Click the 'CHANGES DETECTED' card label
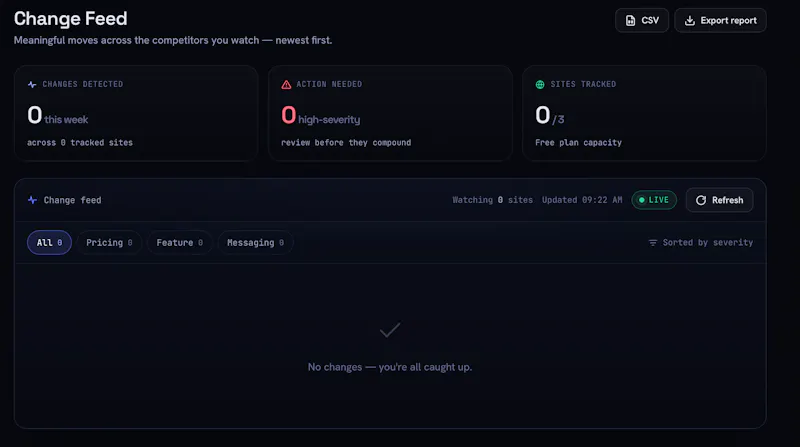Image resolution: width=800 pixels, height=447 pixels. tap(83, 84)
